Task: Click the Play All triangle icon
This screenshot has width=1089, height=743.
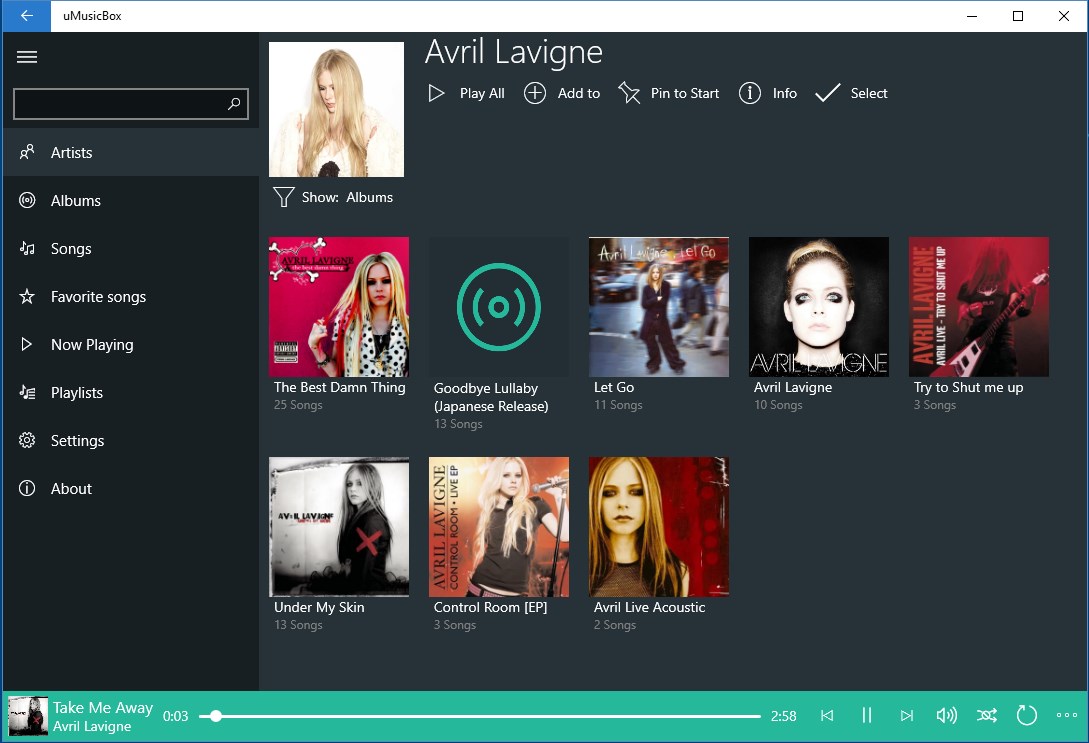Action: click(x=436, y=93)
